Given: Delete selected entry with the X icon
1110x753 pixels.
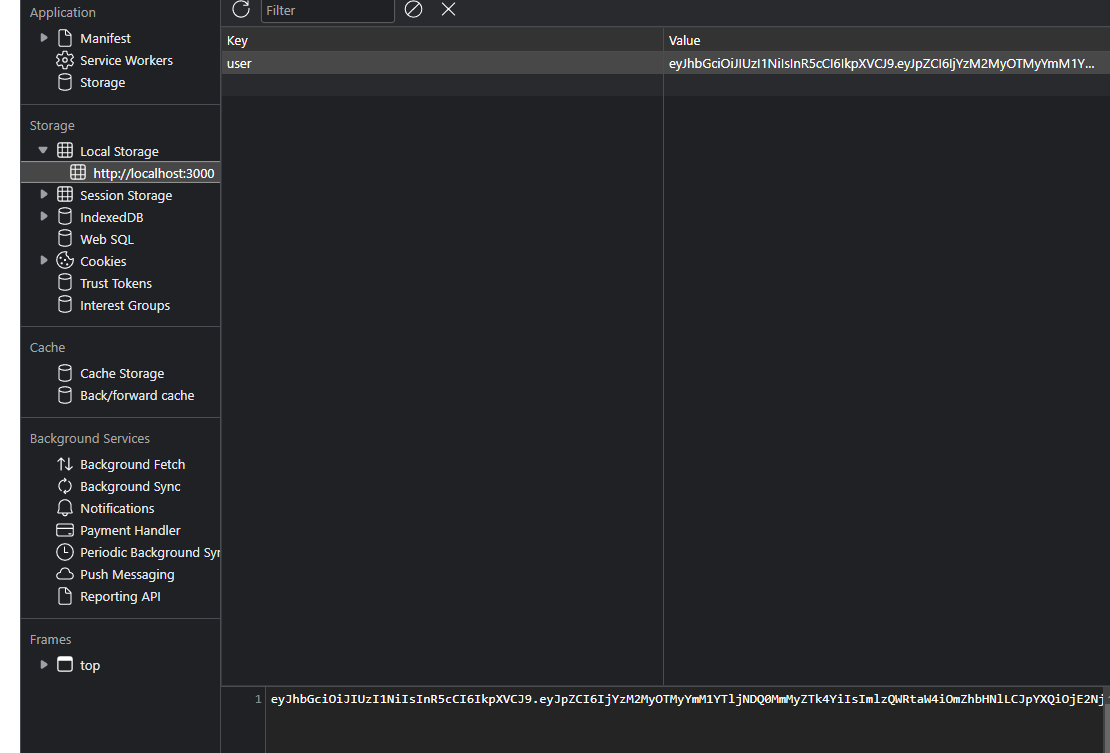Looking at the screenshot, I should point(448,9).
